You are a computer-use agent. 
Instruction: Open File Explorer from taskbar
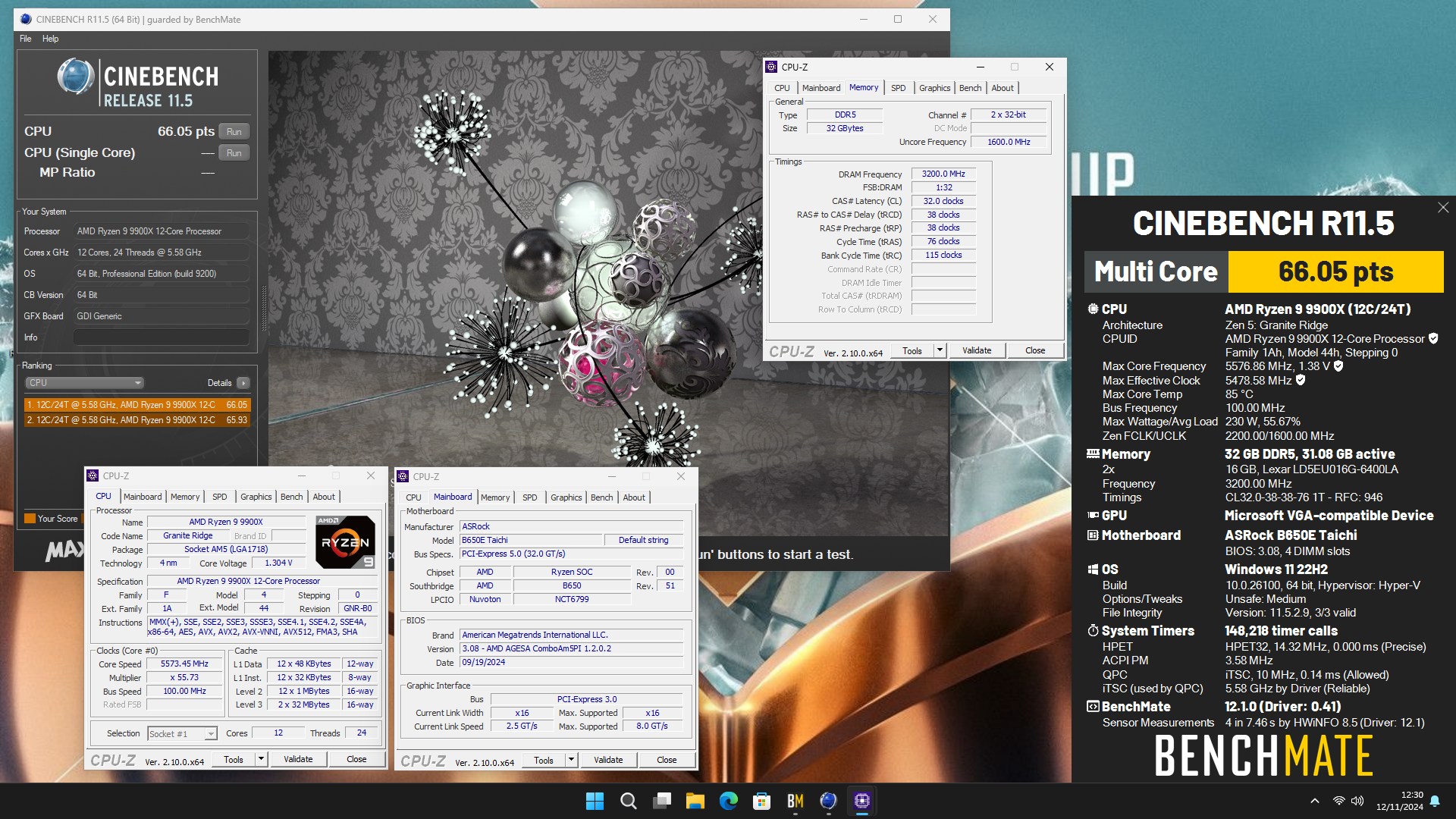coord(695,801)
